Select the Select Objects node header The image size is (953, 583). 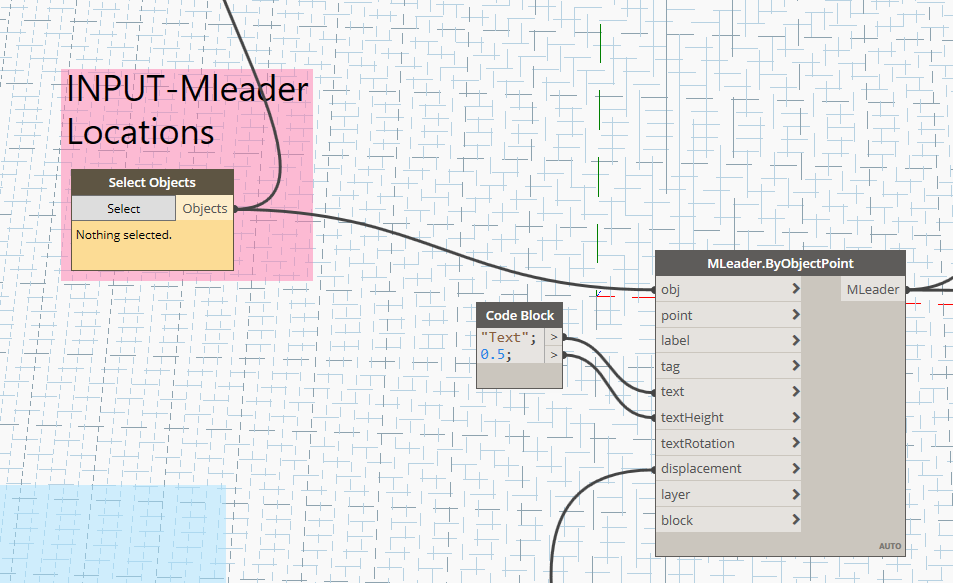tap(152, 182)
